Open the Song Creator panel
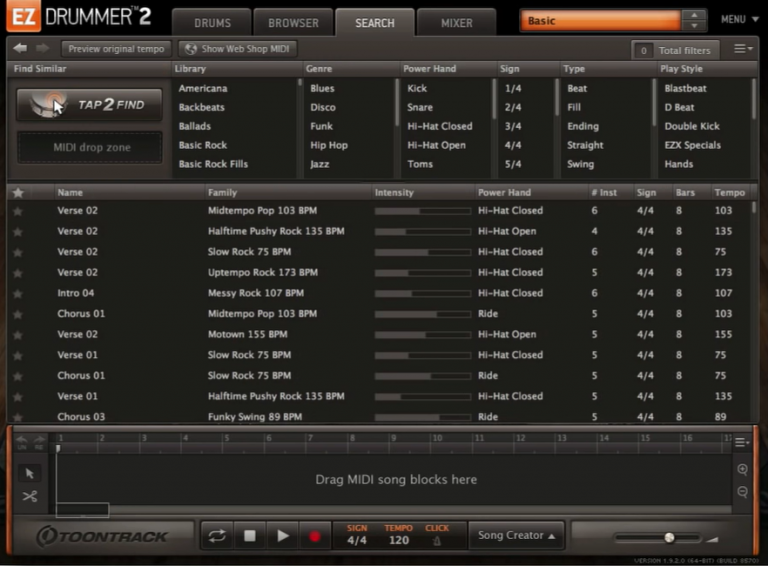The width and height of the screenshot is (768, 566). pyautogui.click(x=516, y=536)
